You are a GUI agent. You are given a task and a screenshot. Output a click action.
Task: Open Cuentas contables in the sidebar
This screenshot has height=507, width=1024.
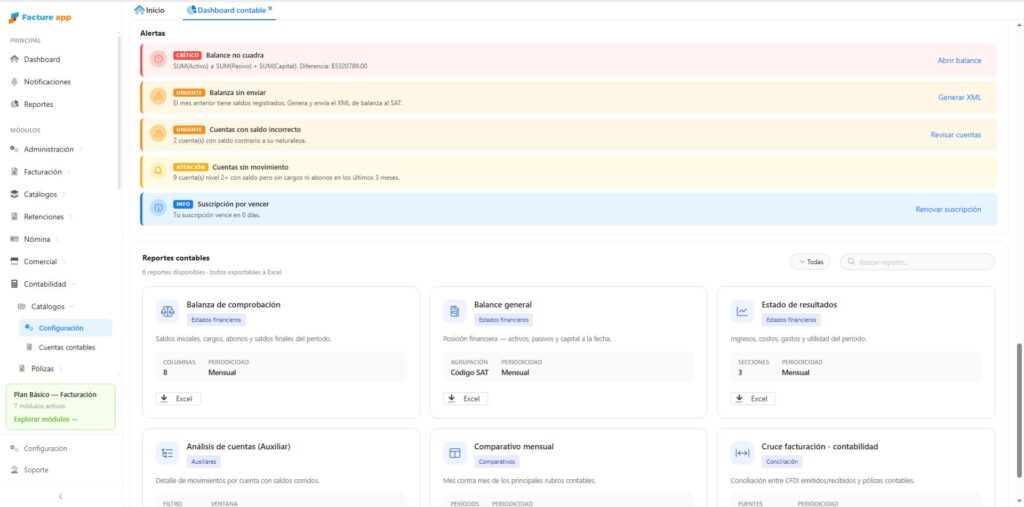(65, 348)
